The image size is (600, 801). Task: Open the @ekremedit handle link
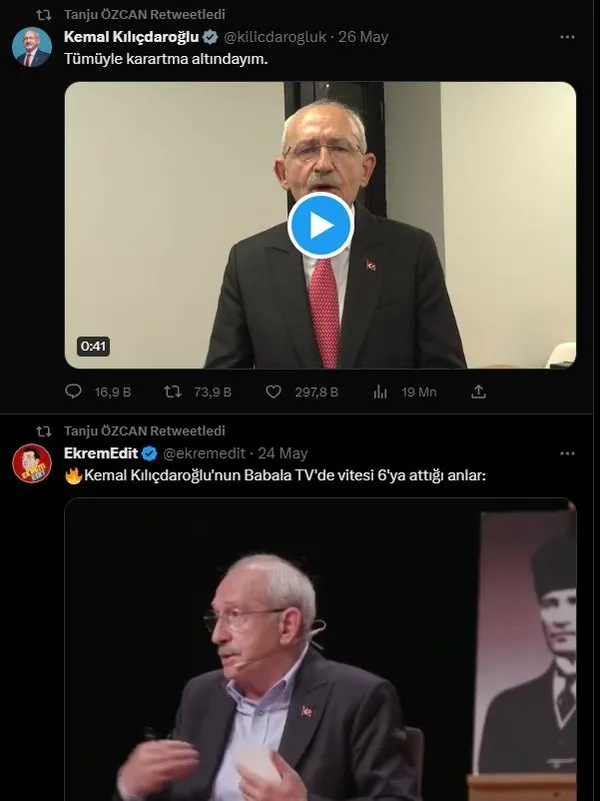point(203,453)
